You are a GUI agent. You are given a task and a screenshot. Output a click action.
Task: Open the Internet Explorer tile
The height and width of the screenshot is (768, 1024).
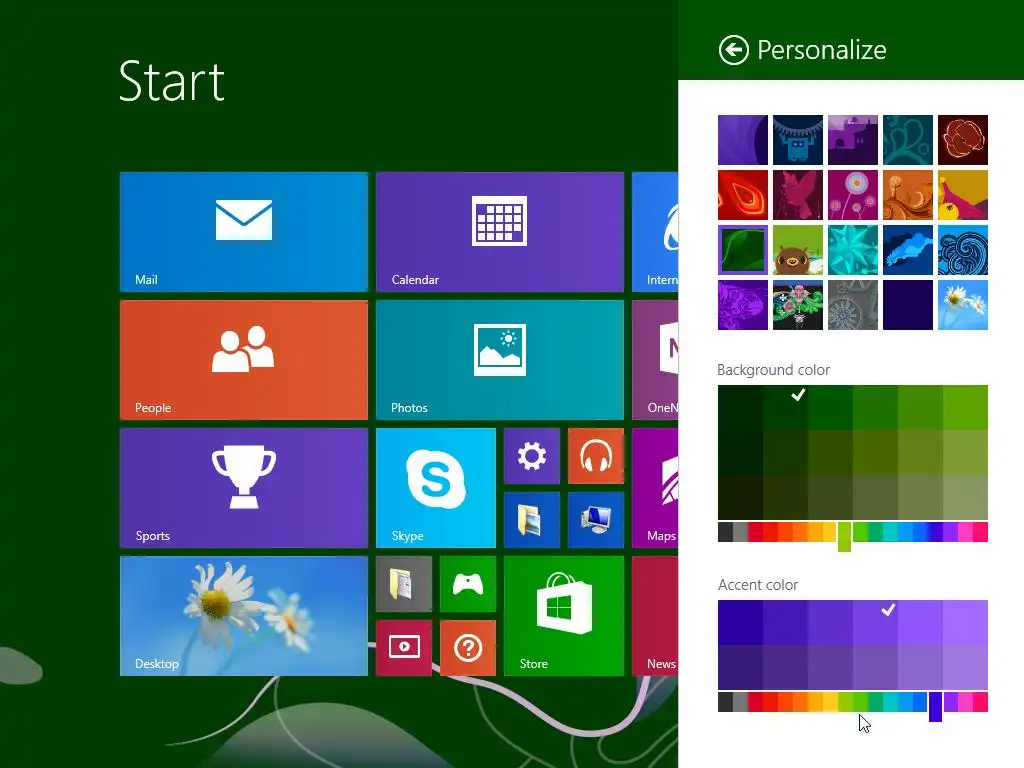coord(655,232)
